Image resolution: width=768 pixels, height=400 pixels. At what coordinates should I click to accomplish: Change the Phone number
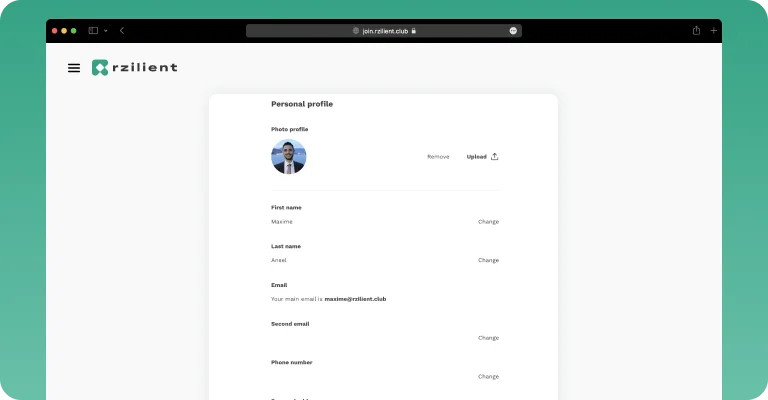[x=488, y=376]
